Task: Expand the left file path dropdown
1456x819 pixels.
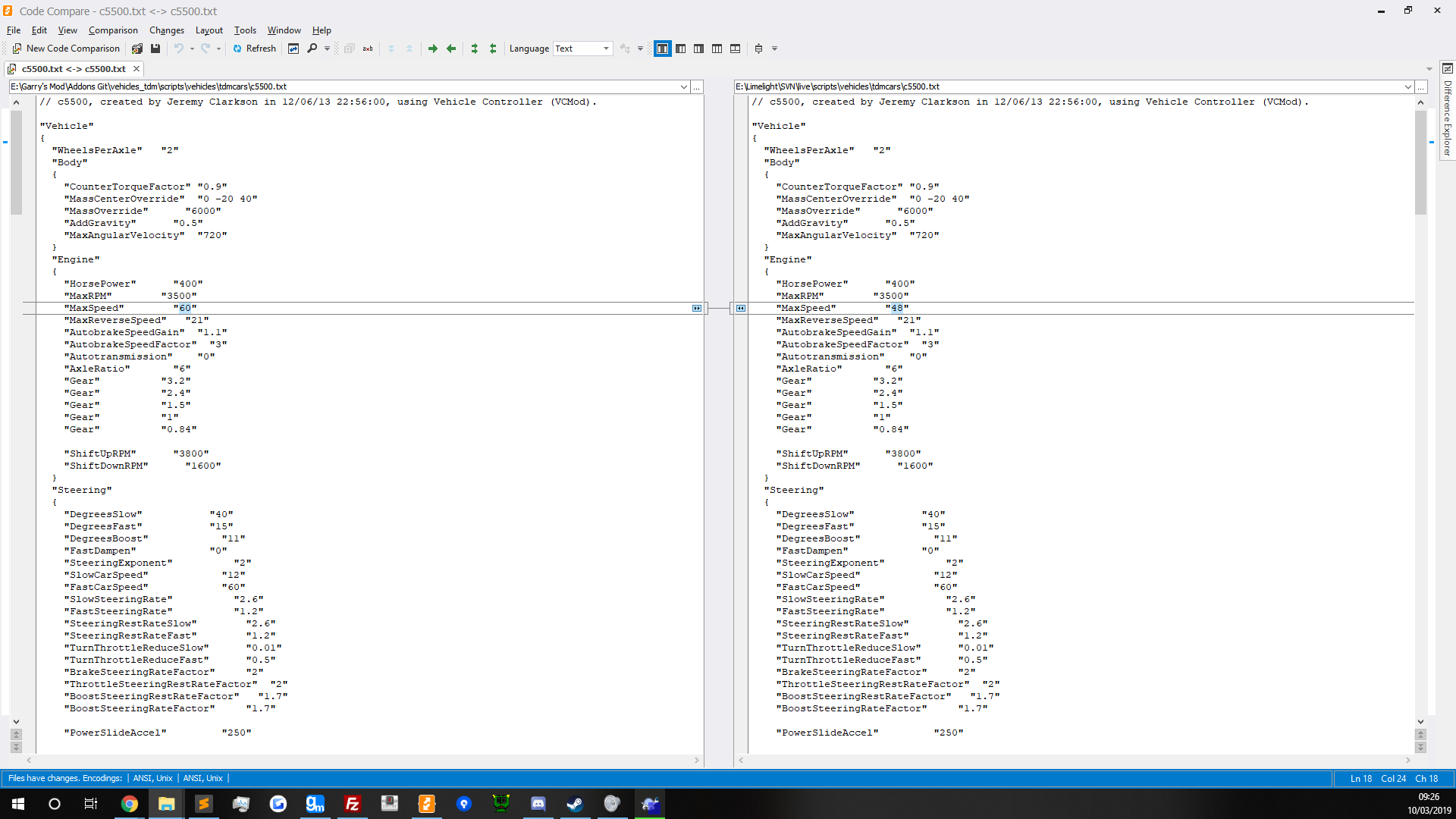Action: click(x=683, y=87)
